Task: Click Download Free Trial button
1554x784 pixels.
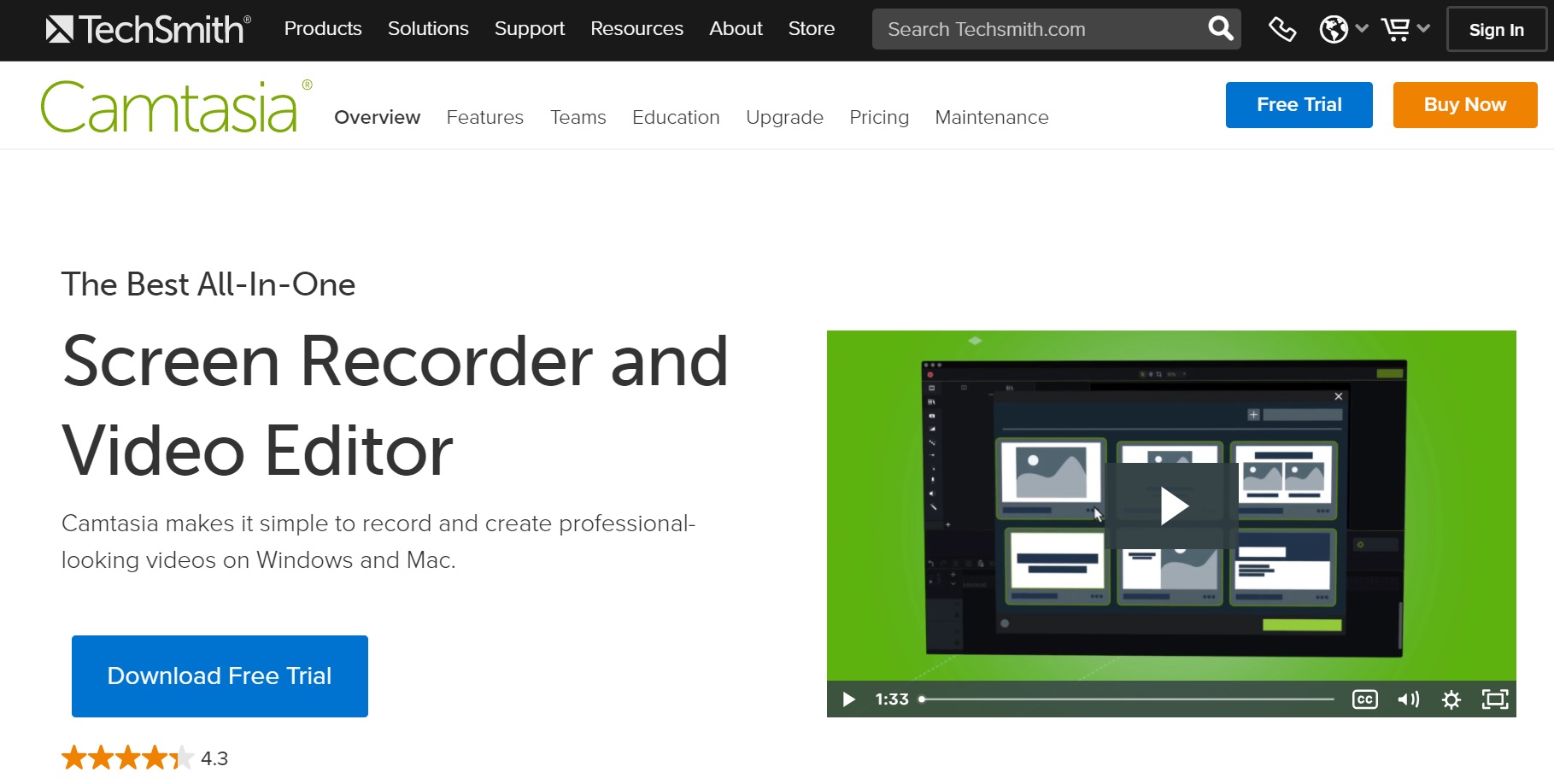Action: 220,676
